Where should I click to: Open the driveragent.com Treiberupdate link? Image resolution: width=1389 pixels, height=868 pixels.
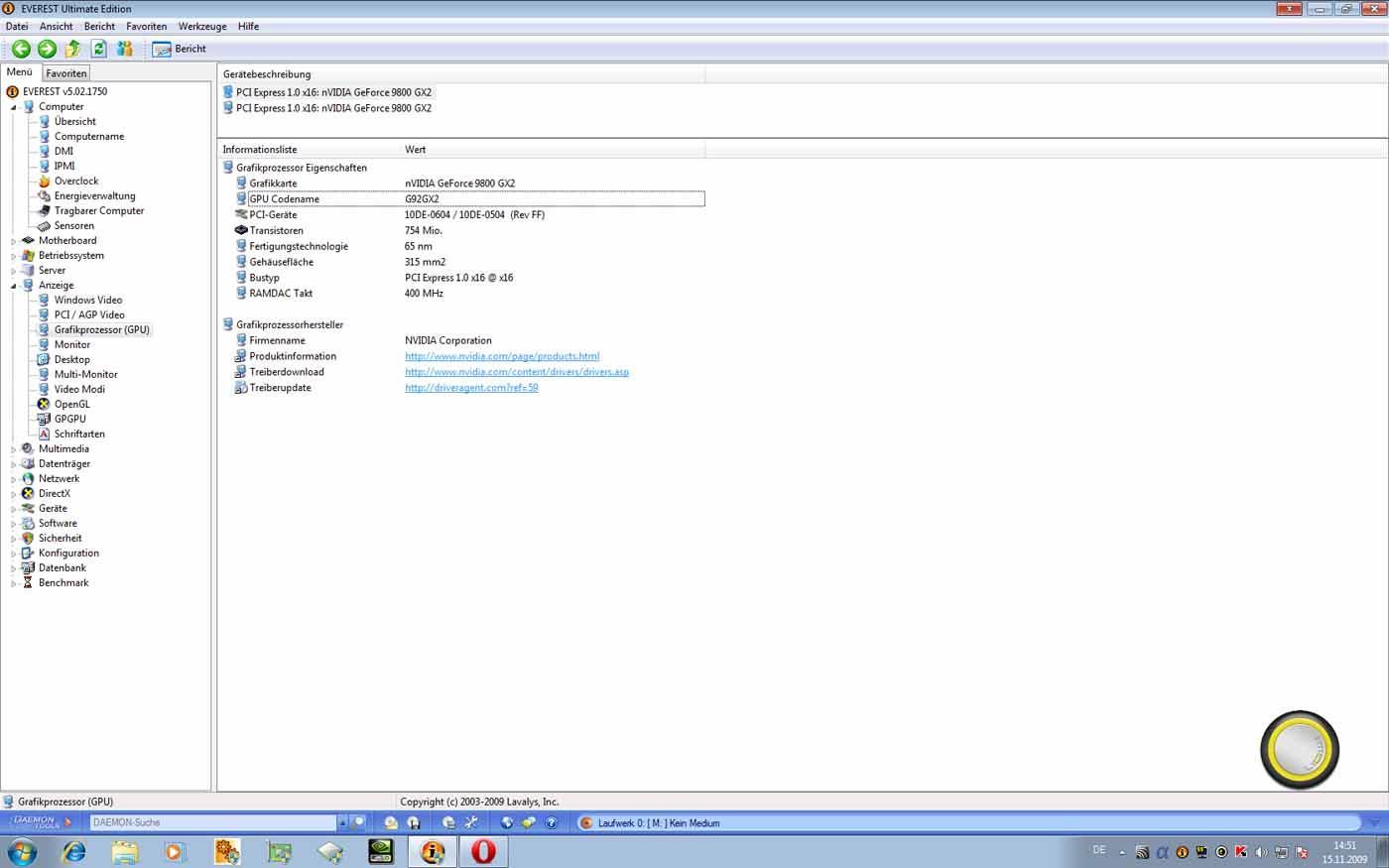click(x=471, y=388)
